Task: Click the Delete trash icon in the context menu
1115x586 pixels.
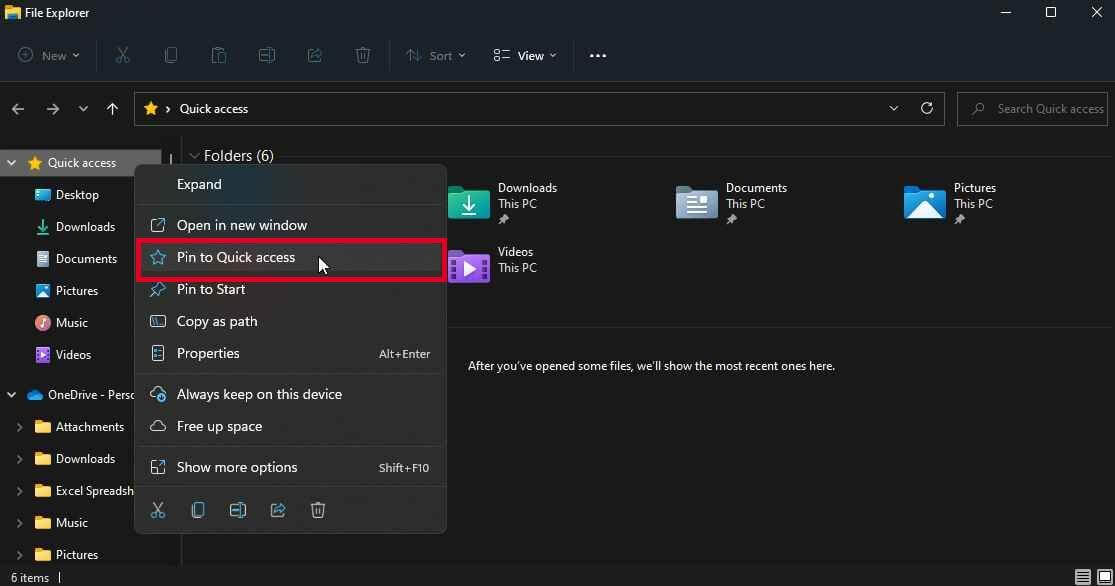Action: point(318,510)
